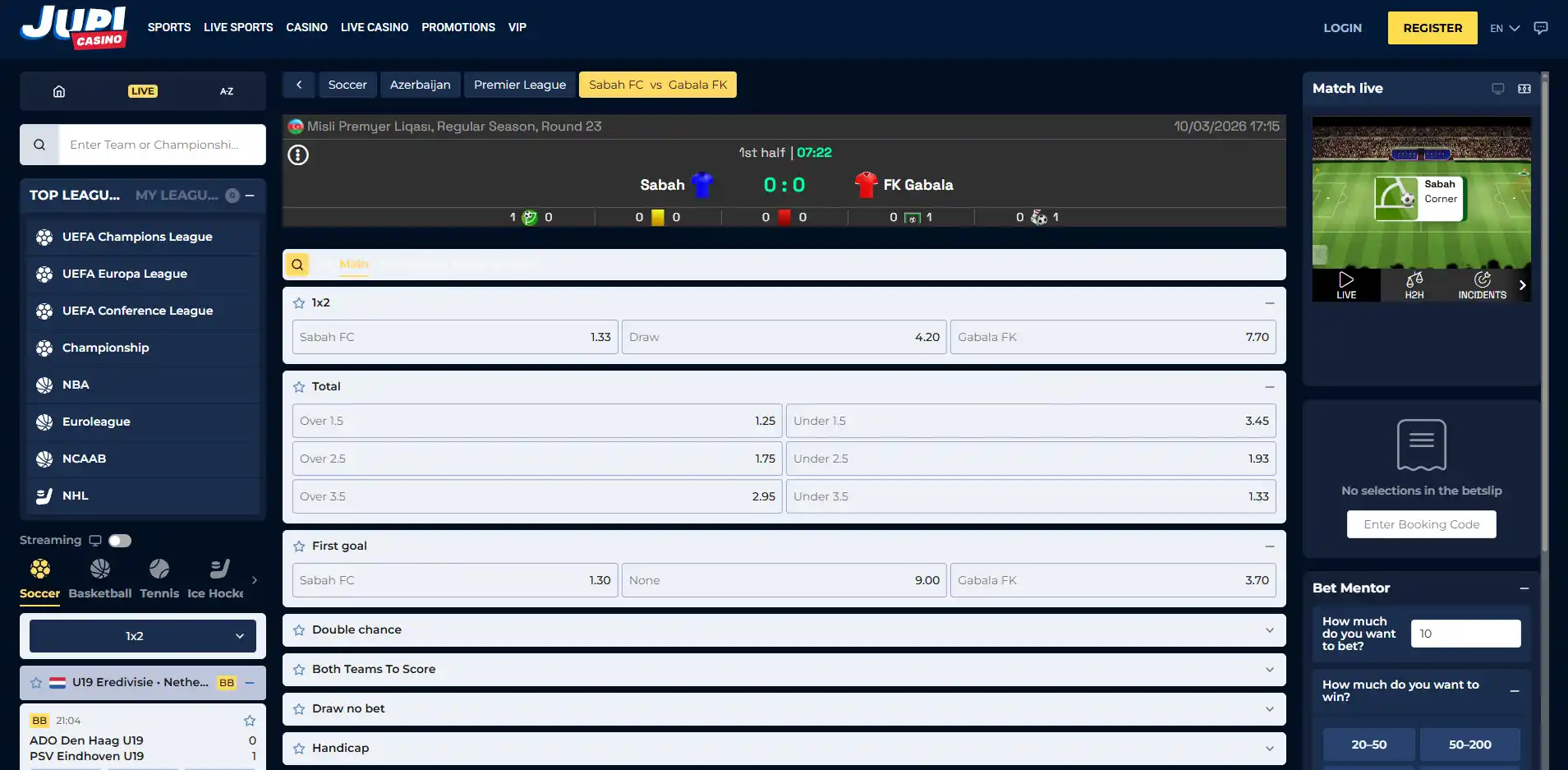
Task: Favorite the Double chance market star
Action: coord(299,629)
